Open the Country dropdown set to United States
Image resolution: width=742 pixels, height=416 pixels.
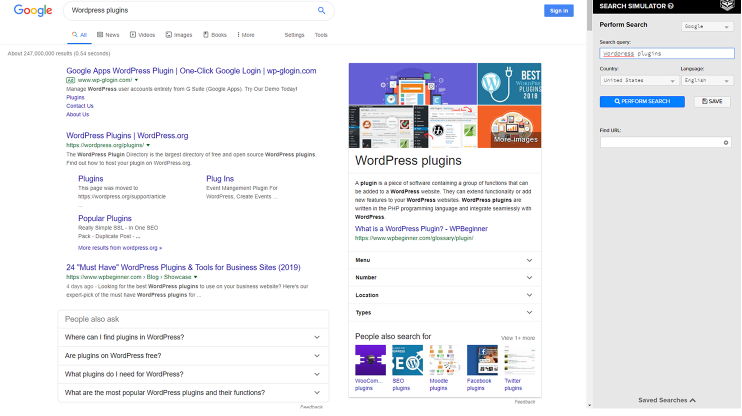point(639,80)
